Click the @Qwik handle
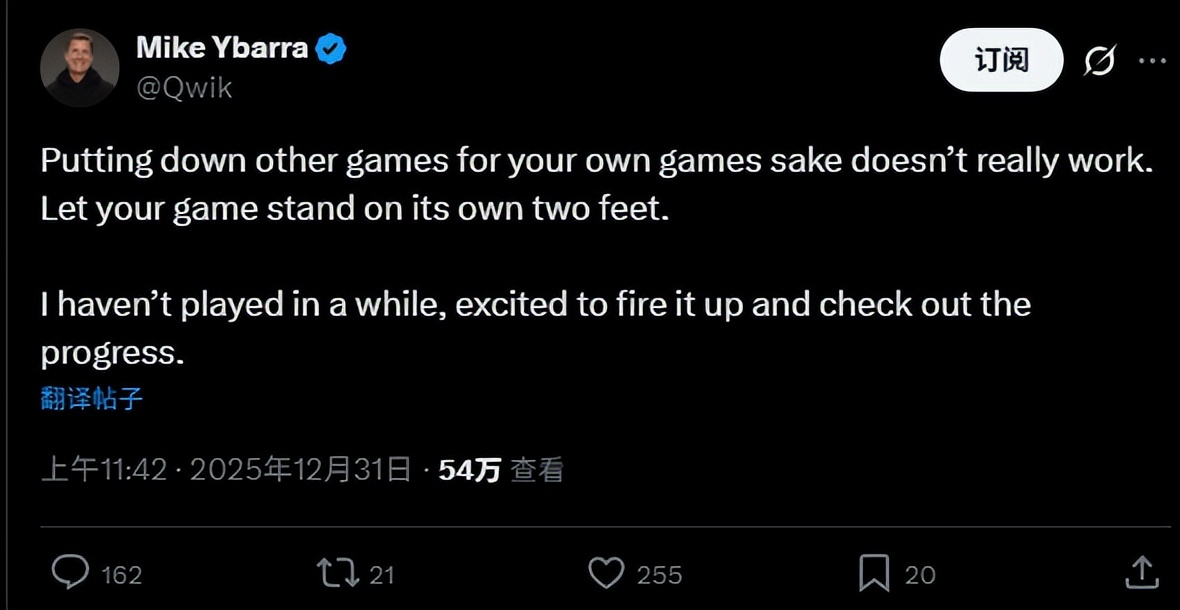Screen dimensions: 1180x610 (183, 88)
